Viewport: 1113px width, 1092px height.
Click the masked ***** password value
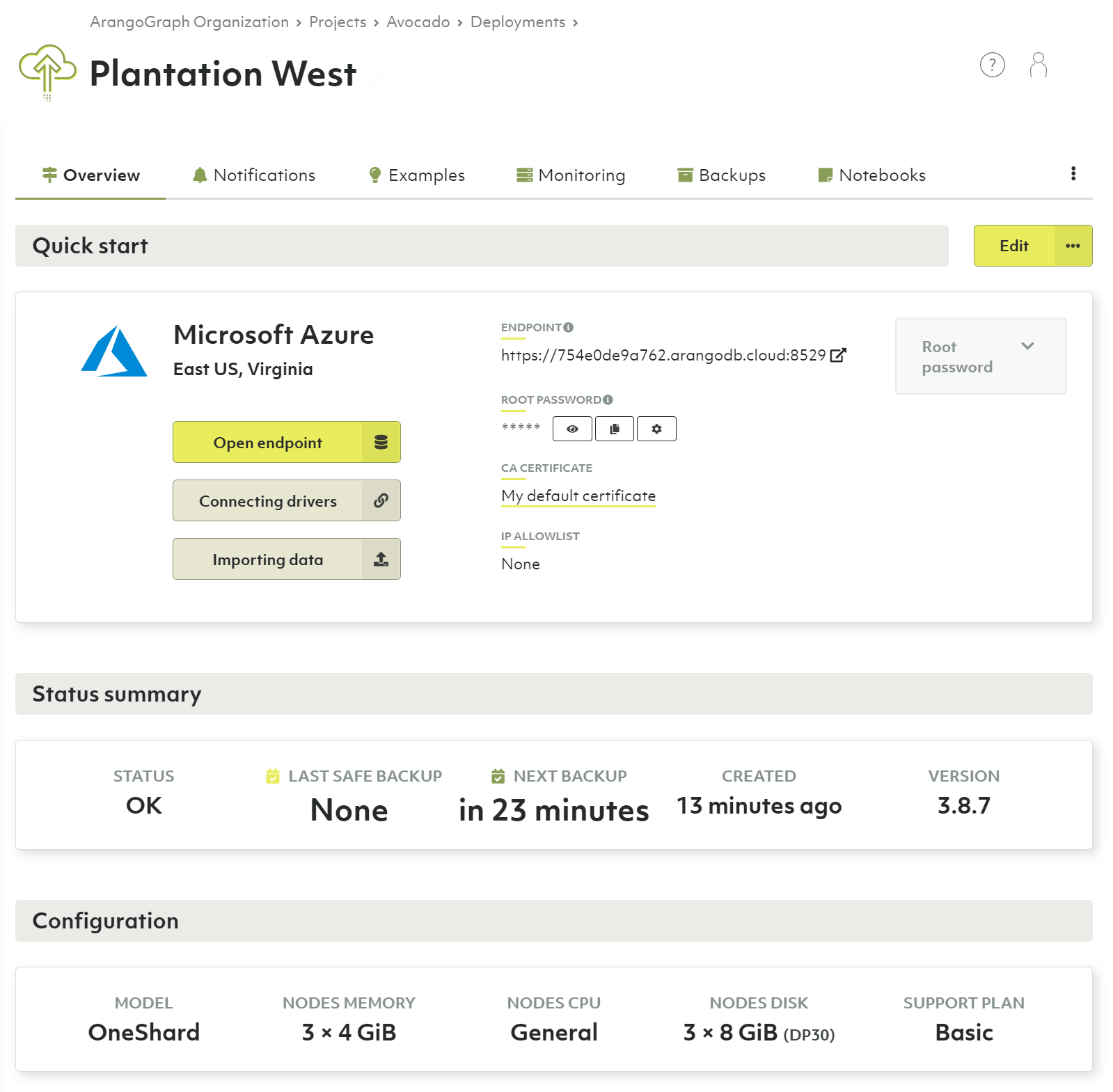click(521, 427)
